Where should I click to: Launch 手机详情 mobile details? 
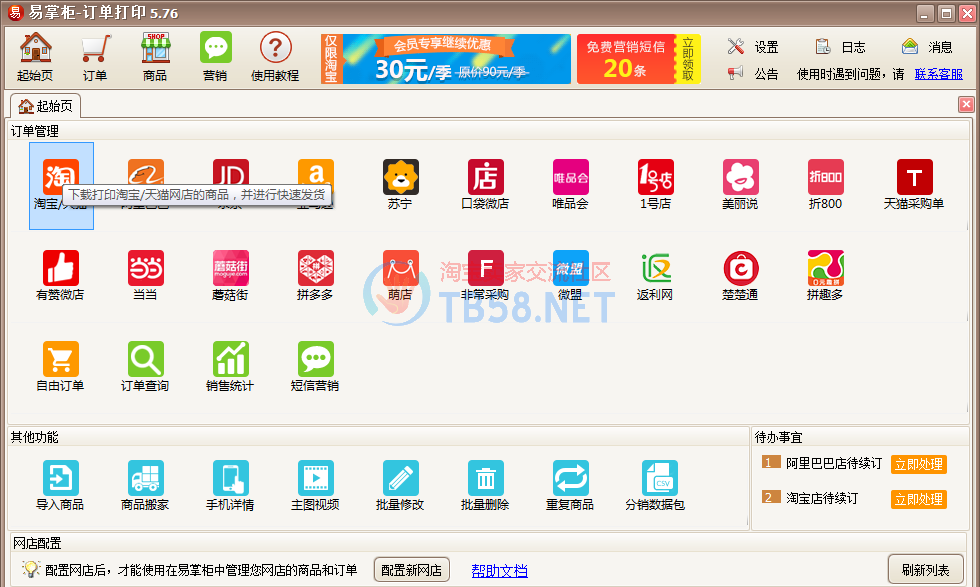click(x=231, y=486)
